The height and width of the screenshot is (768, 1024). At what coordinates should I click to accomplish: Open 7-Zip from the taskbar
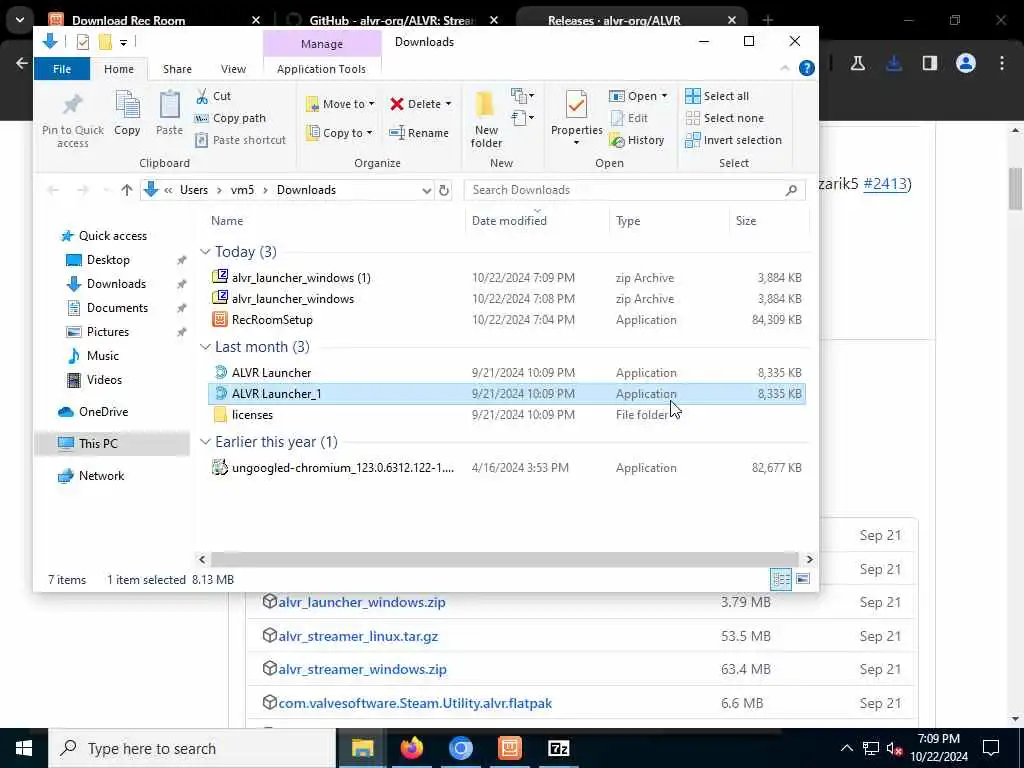(x=558, y=748)
